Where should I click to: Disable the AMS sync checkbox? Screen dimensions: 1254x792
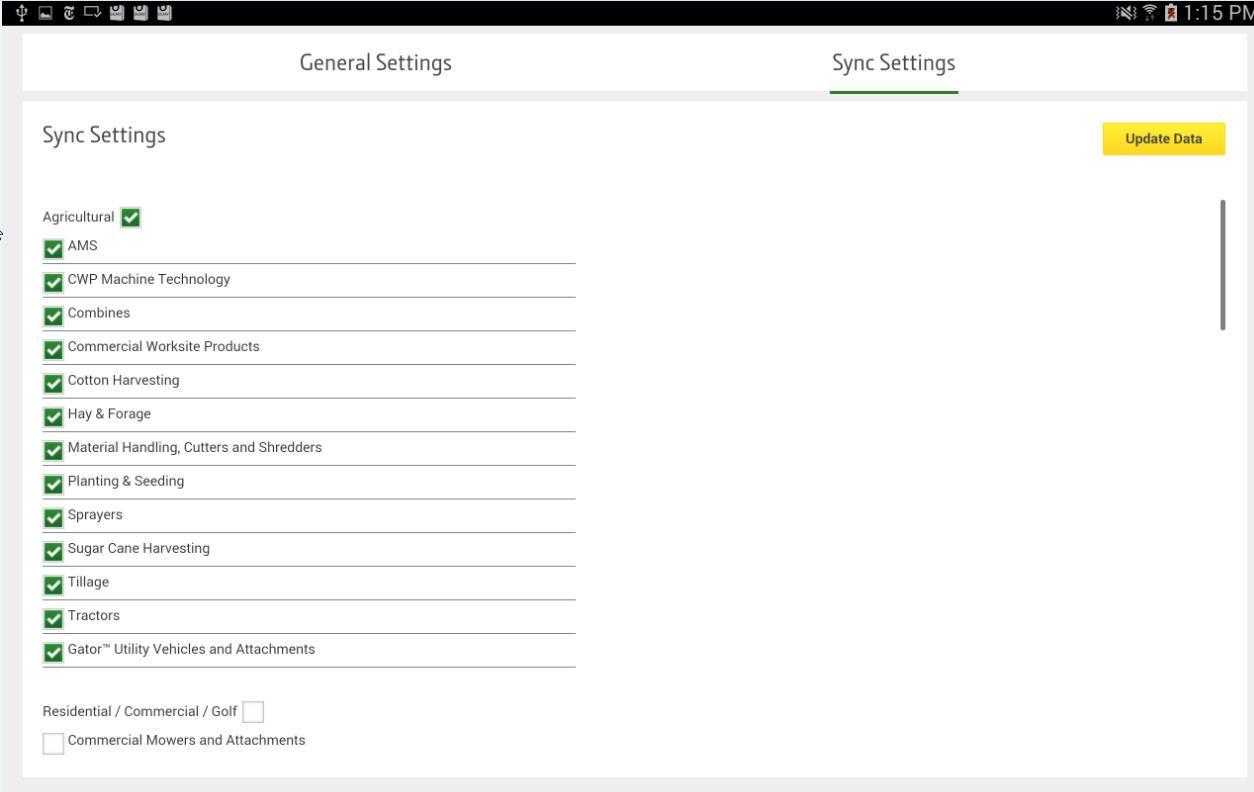click(52, 245)
